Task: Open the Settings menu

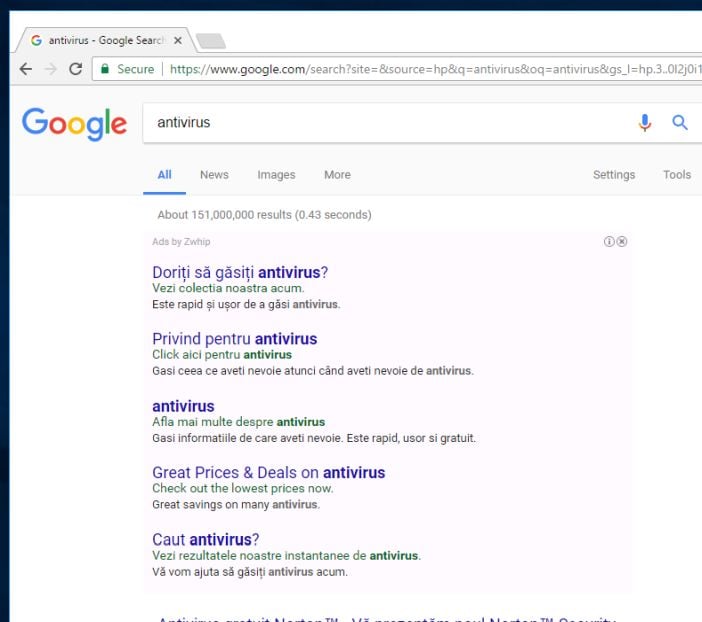Action: pos(614,175)
